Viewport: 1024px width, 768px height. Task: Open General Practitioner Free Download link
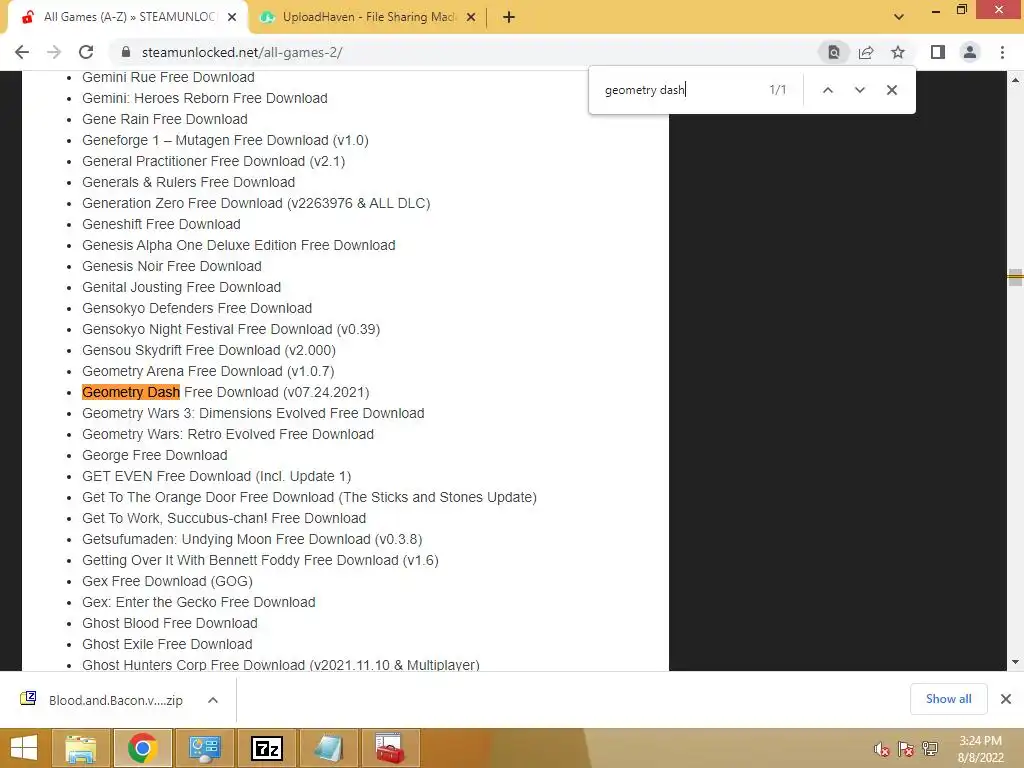(214, 161)
